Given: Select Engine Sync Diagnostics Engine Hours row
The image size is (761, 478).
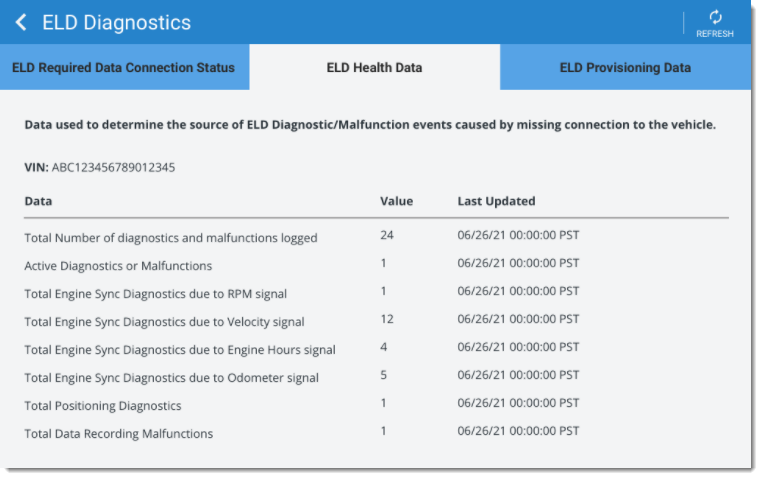Looking at the screenshot, I should click(376, 349).
